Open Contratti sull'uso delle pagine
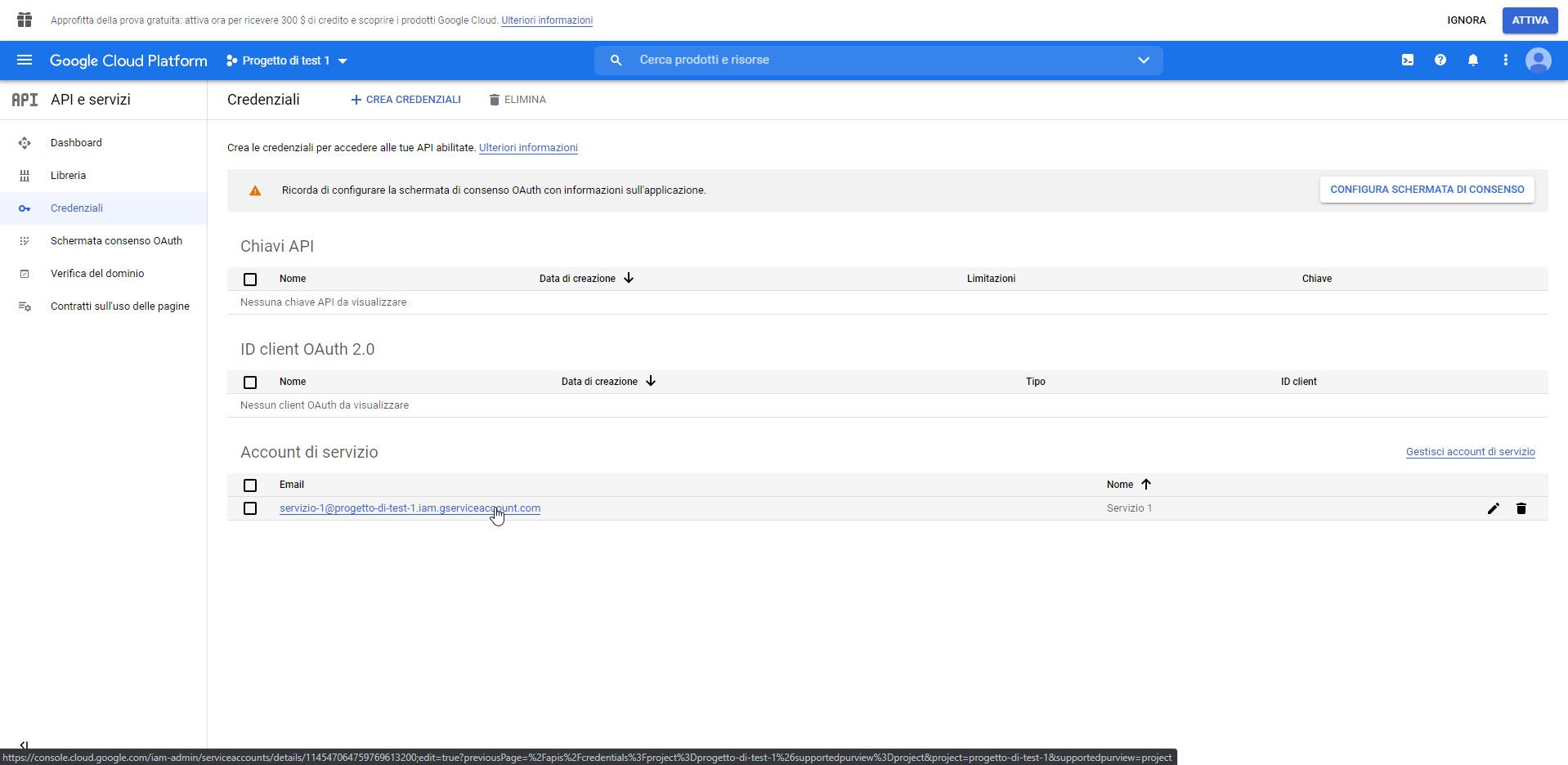This screenshot has width=1568, height=765. tap(103, 306)
